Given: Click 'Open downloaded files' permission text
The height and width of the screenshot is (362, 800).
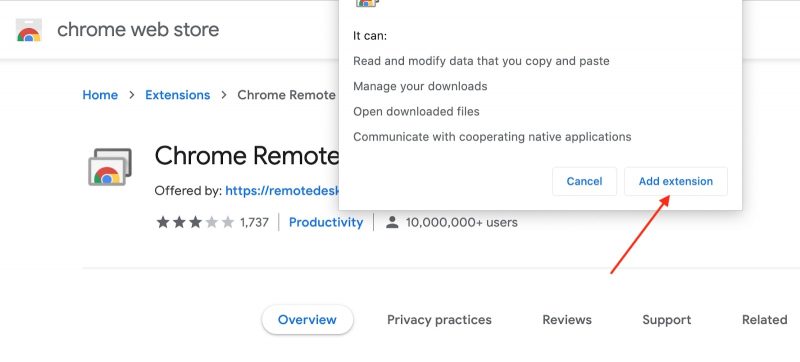Looking at the screenshot, I should point(416,111).
